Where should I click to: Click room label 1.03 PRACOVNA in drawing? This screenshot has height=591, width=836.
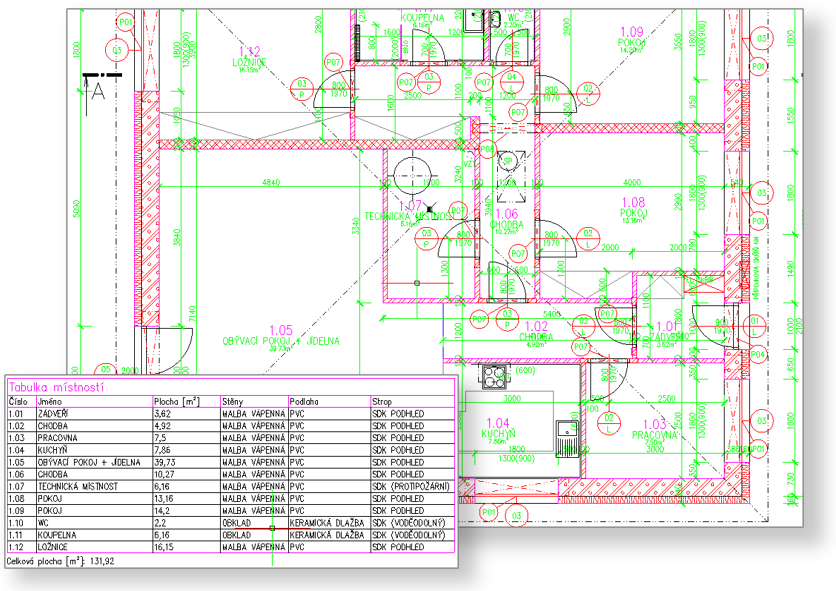(x=655, y=432)
